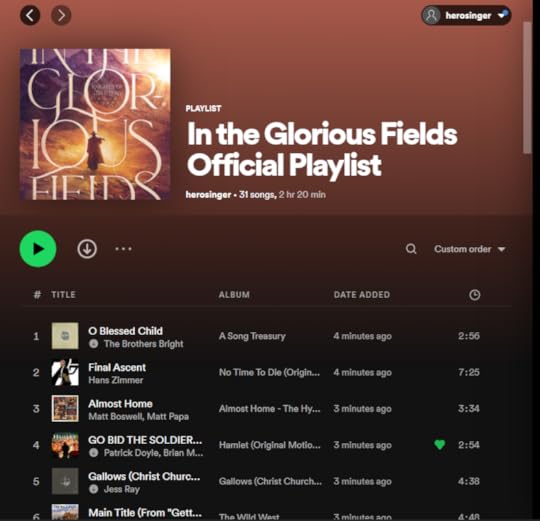Play the playlist with the green play button
Screen dimensions: 540x521
click(38, 249)
